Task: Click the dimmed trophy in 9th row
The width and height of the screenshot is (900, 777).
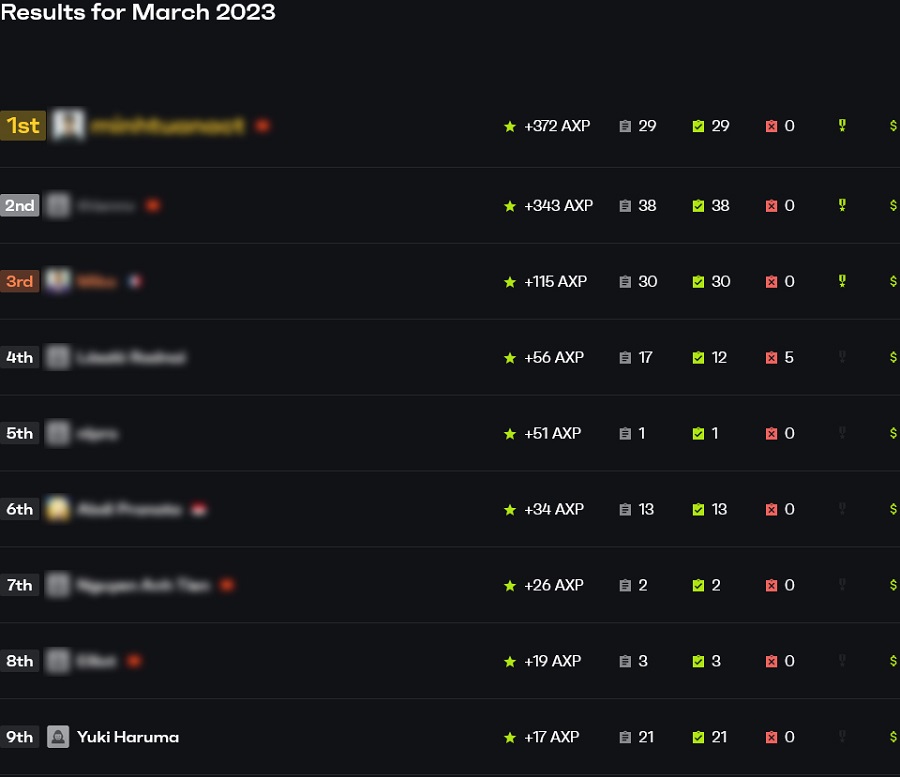Action: point(842,737)
